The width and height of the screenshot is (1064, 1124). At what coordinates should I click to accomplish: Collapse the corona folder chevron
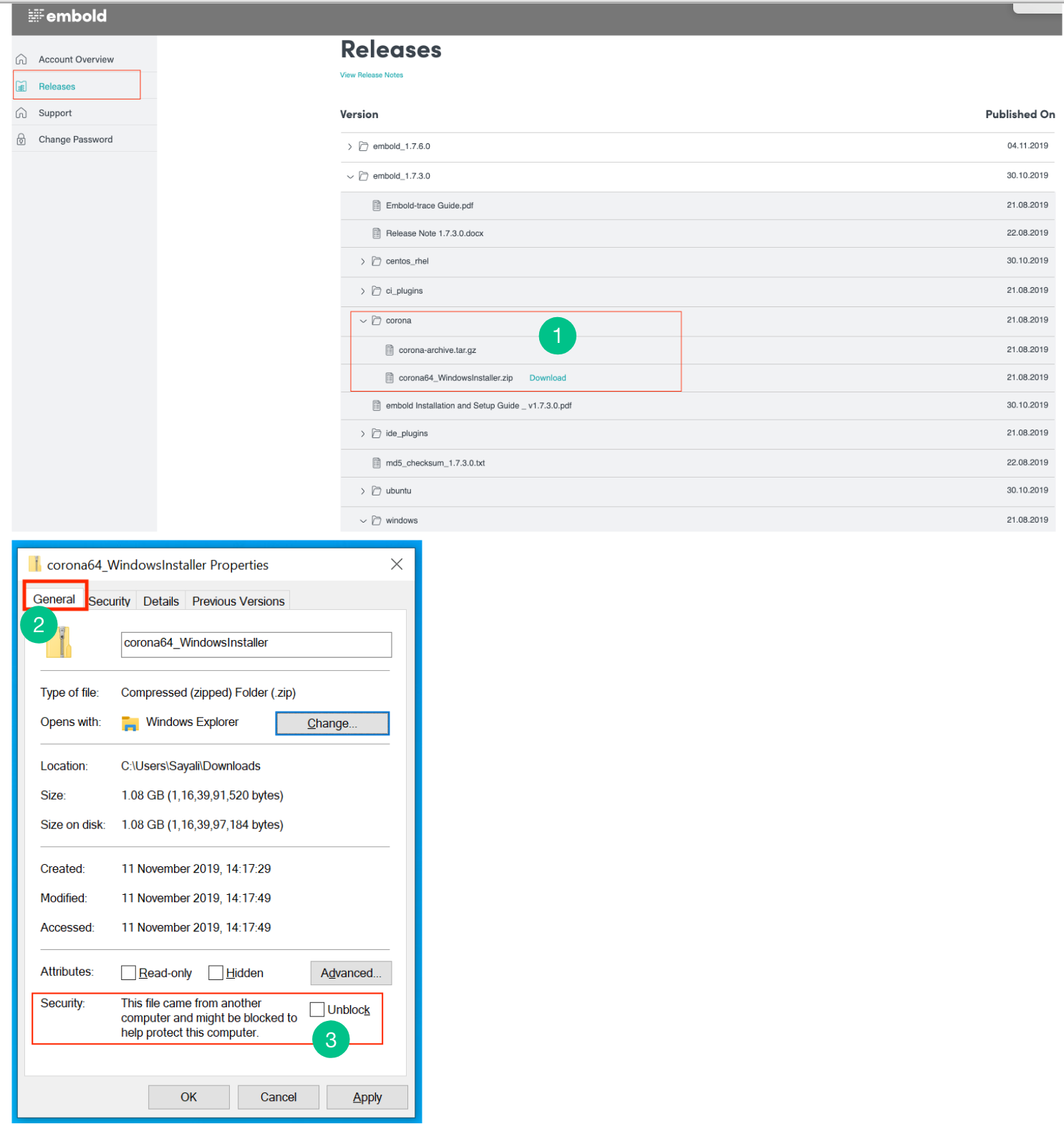tap(363, 321)
